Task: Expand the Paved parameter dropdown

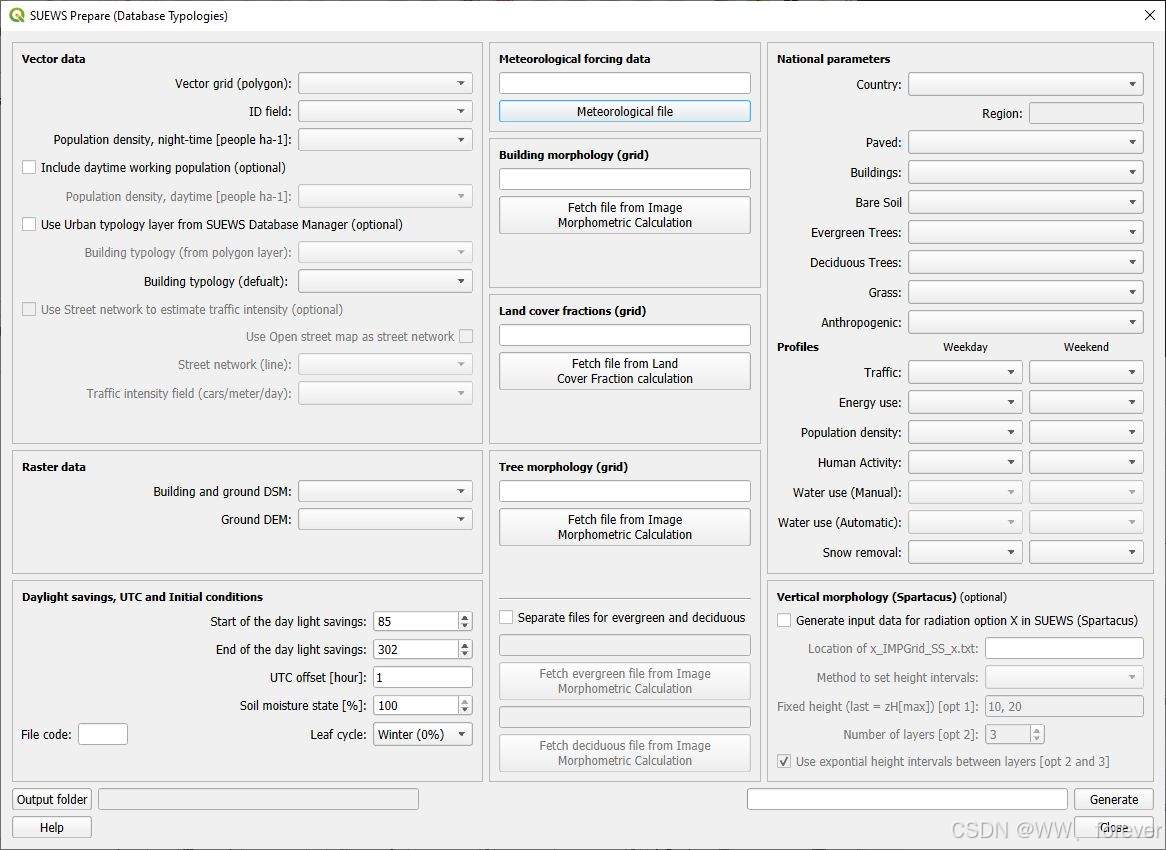Action: pos(1025,142)
